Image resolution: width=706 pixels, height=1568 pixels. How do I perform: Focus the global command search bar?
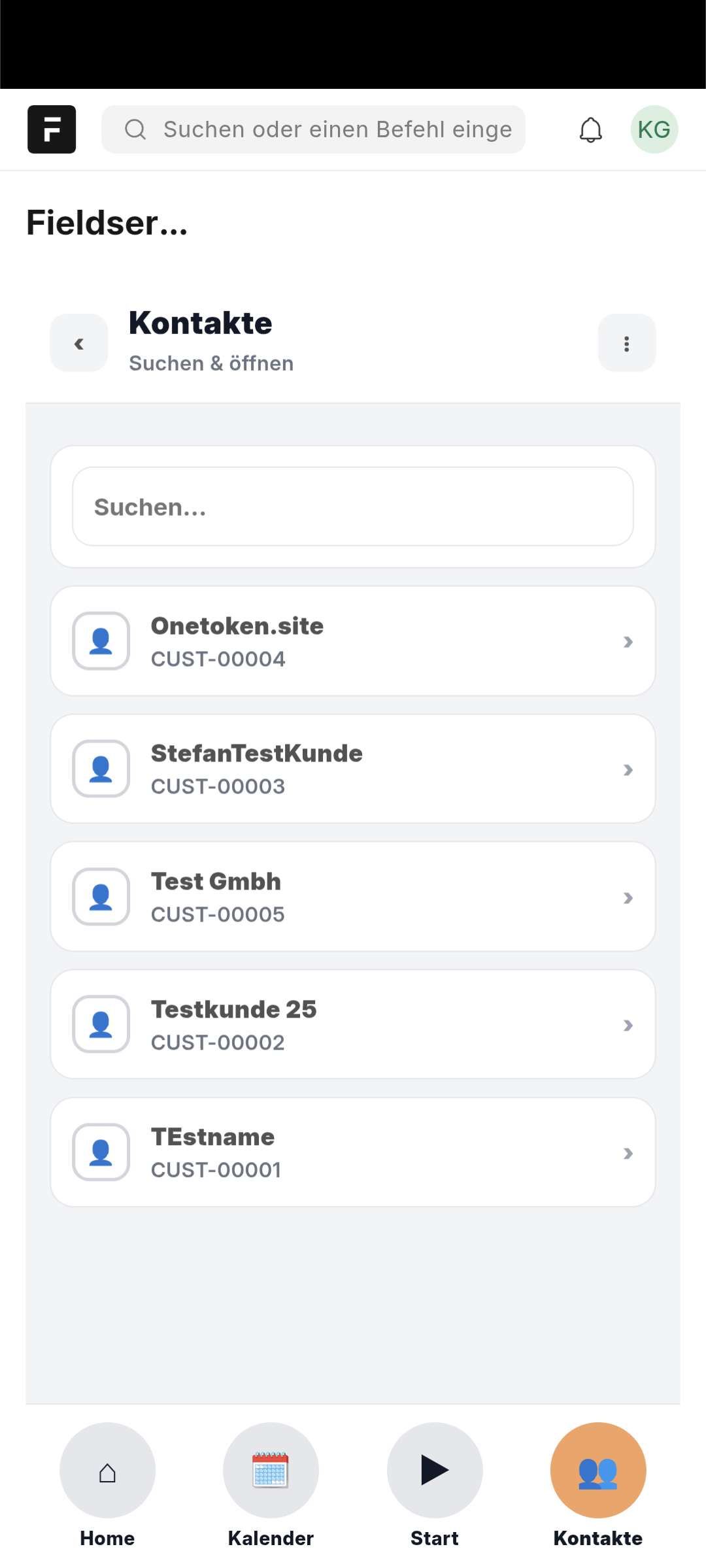pos(314,129)
